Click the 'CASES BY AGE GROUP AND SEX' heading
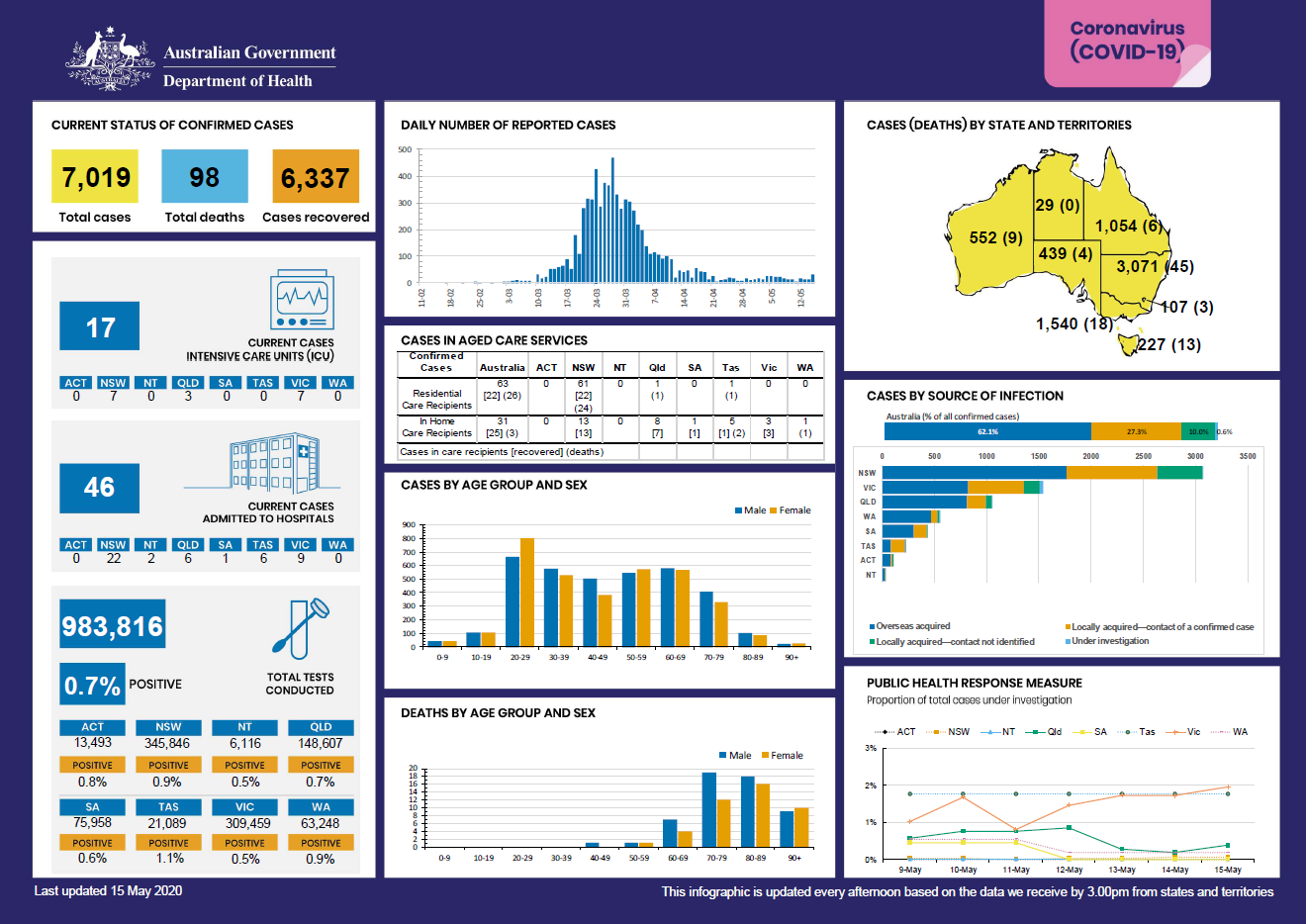The width and height of the screenshot is (1306, 924). pos(494,485)
